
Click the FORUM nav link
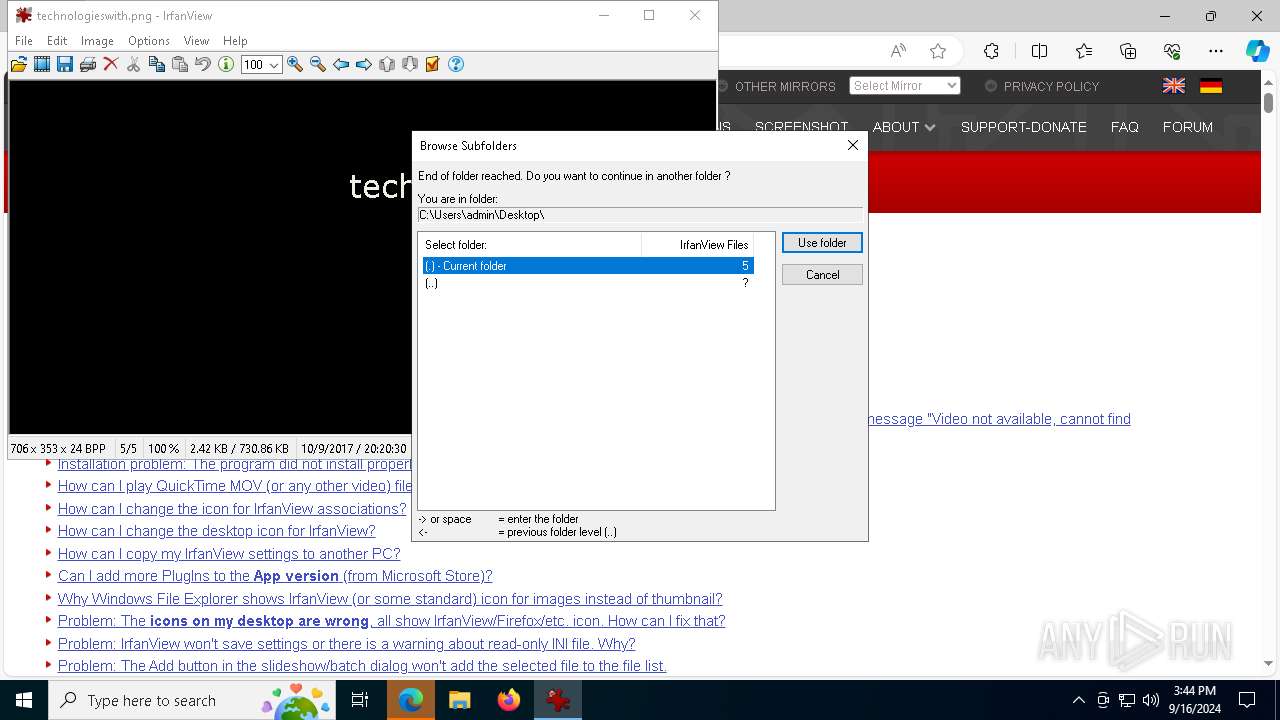pyautogui.click(x=1187, y=127)
